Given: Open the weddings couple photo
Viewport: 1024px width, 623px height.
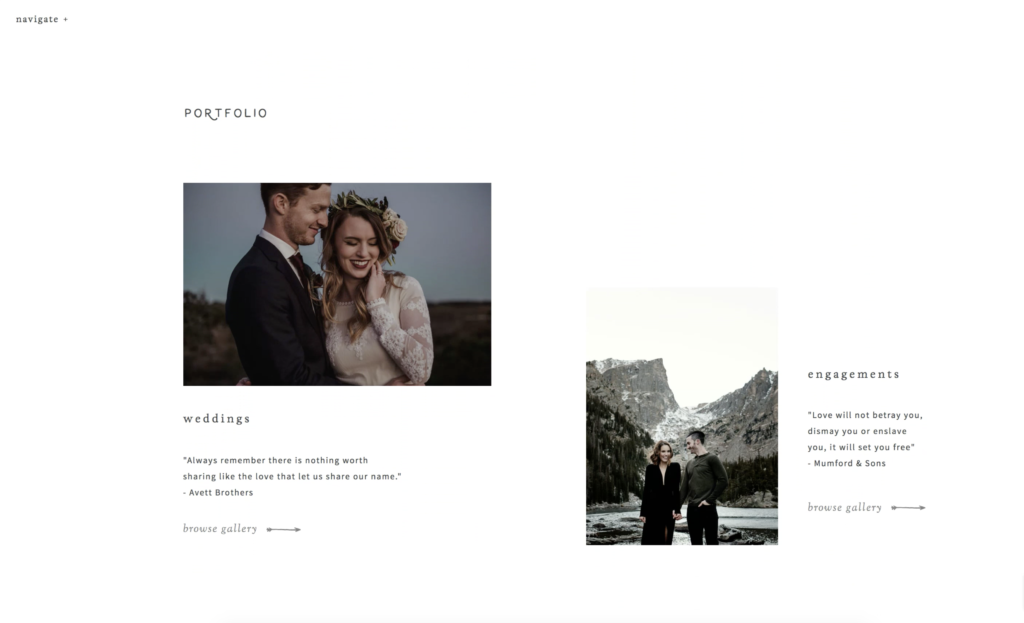Looking at the screenshot, I should coord(337,284).
